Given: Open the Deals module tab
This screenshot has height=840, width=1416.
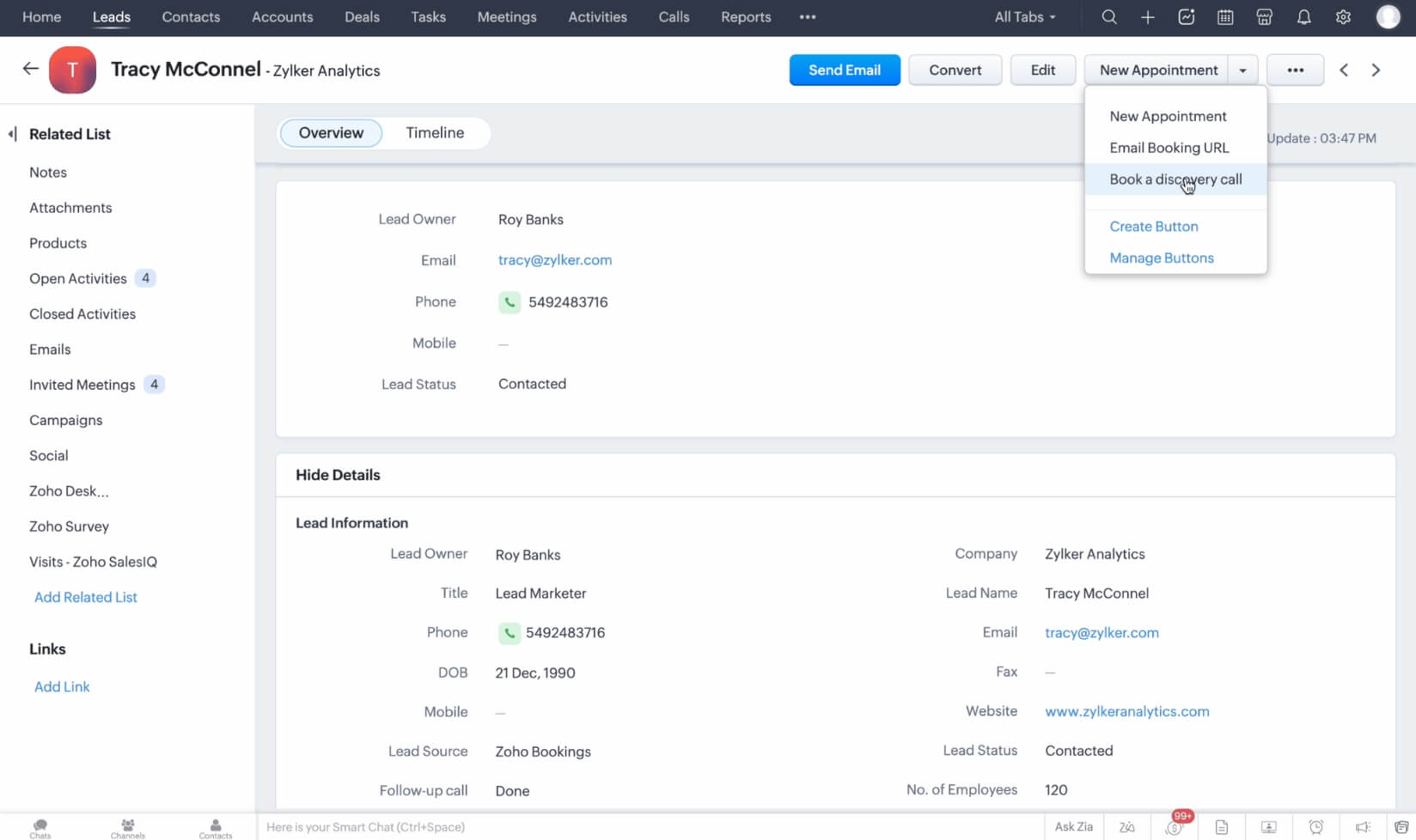Looking at the screenshot, I should coord(362,17).
